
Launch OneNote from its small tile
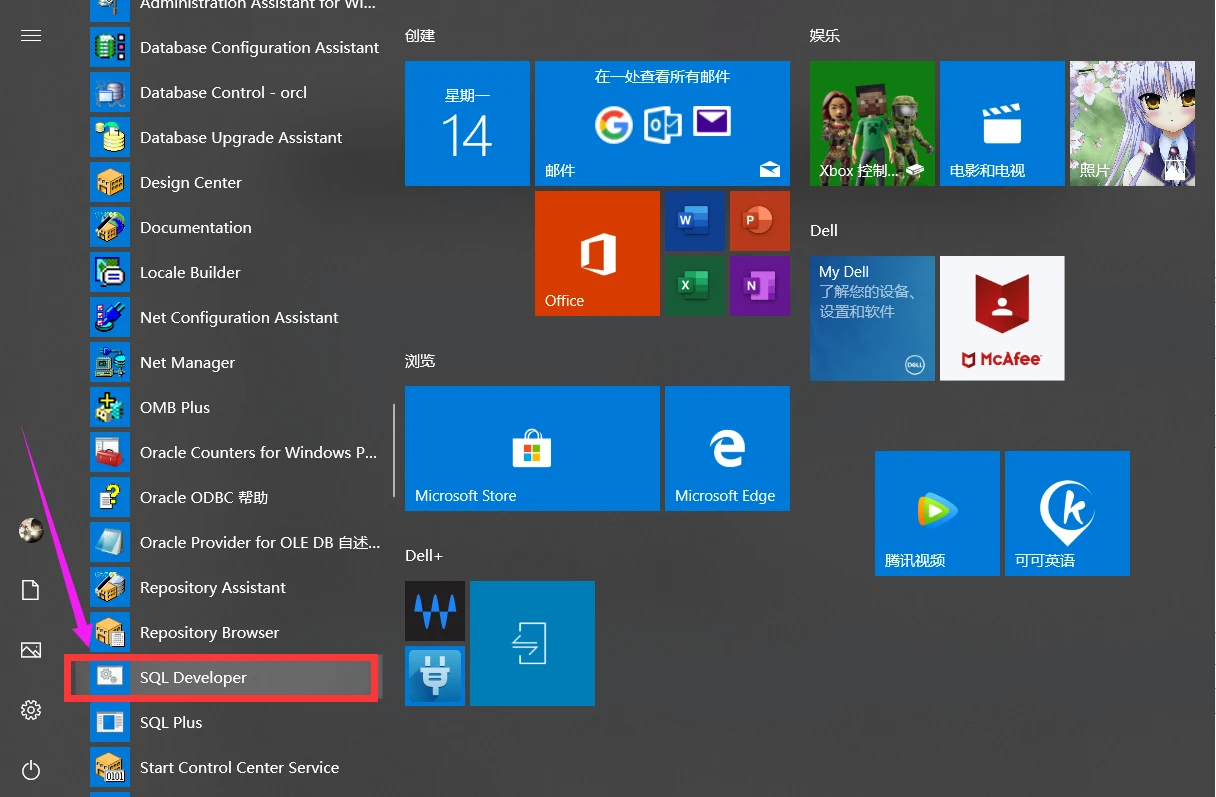click(760, 286)
